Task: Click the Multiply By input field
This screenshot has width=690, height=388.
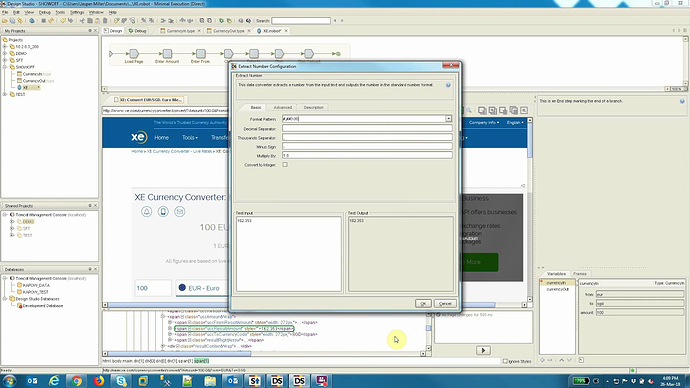Action: tap(367, 155)
